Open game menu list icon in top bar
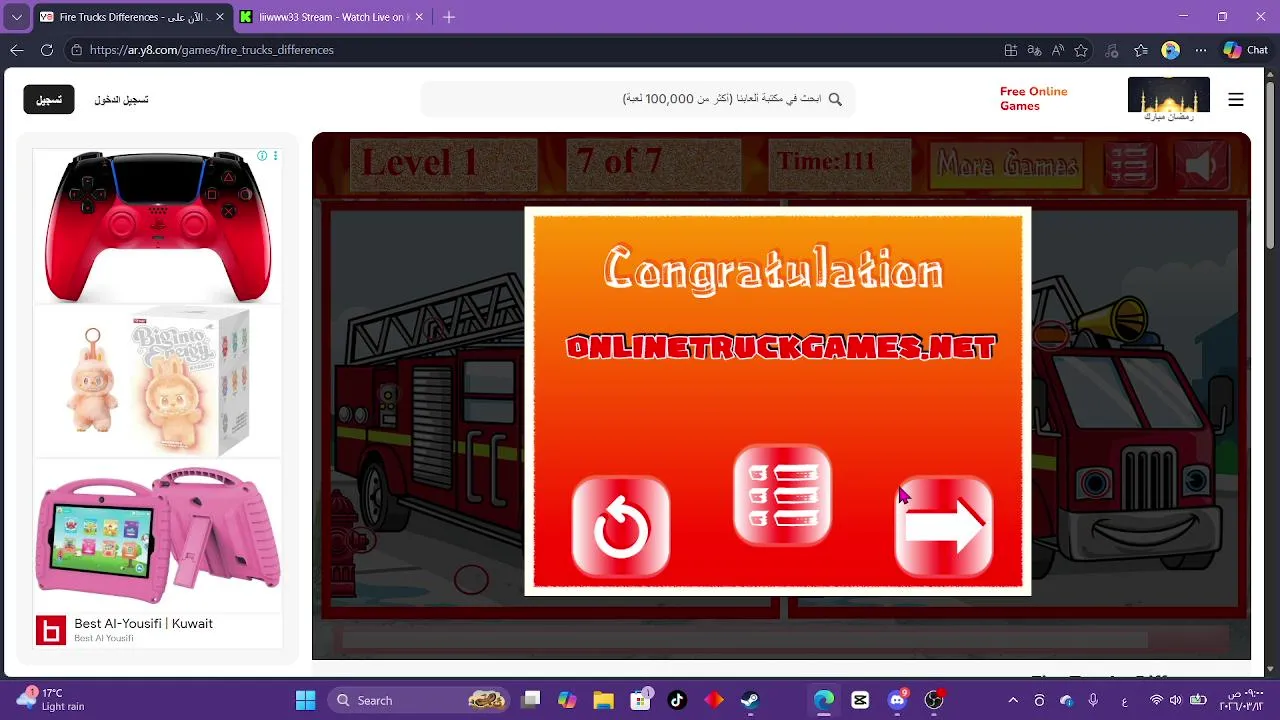Image resolution: width=1280 pixels, height=720 pixels. [1129, 165]
